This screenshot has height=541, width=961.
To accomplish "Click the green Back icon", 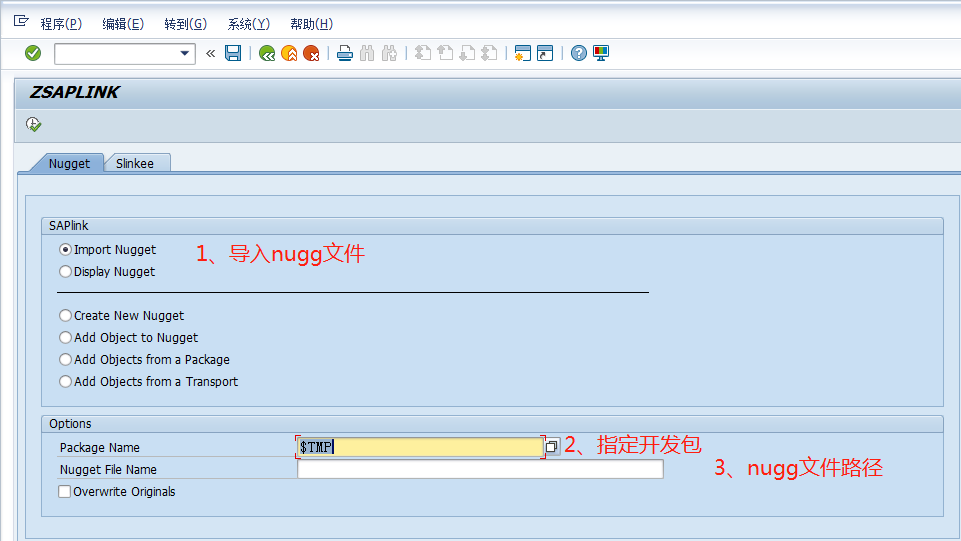I will tap(267, 53).
